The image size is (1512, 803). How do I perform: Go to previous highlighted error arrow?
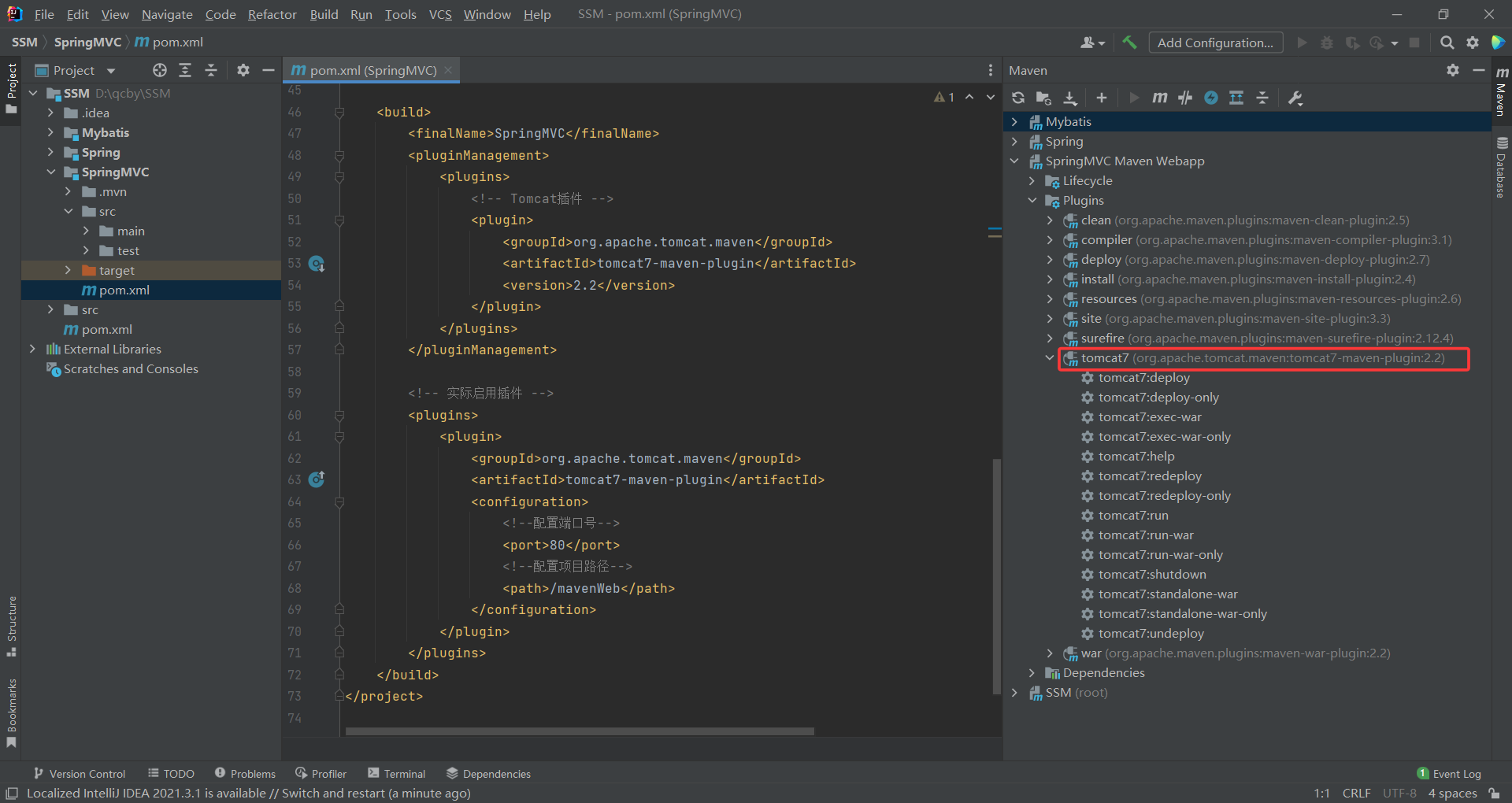(969, 97)
